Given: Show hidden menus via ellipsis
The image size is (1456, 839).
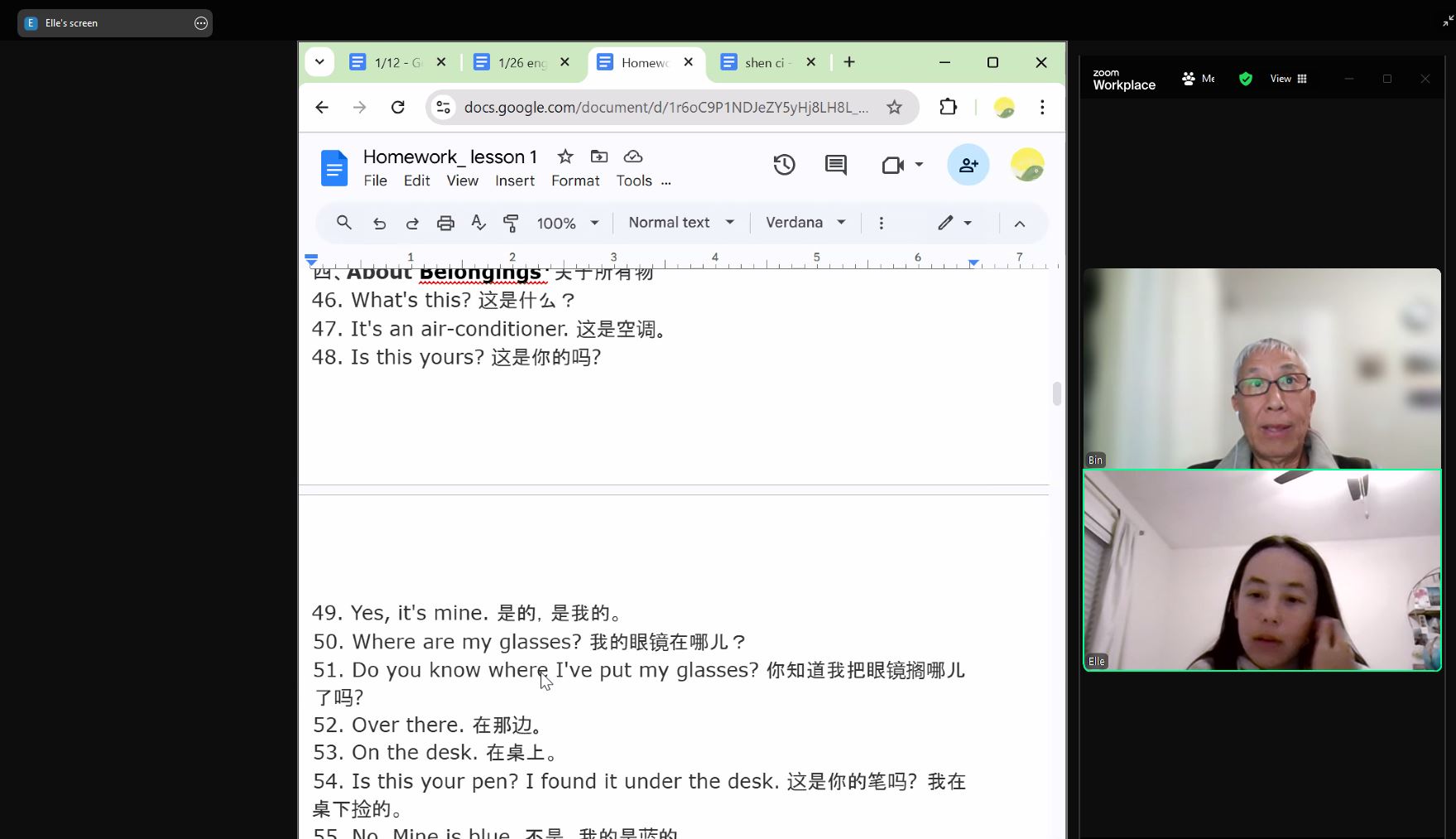Looking at the screenshot, I should (666, 181).
